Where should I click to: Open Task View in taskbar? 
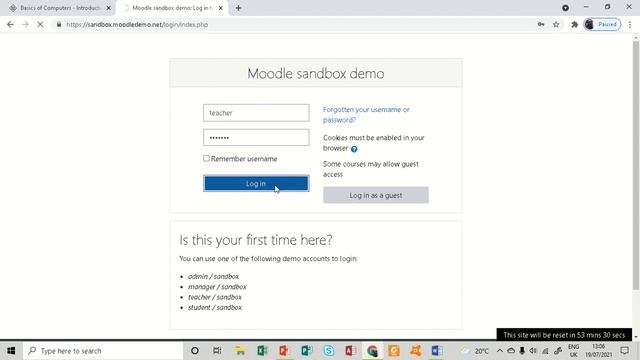(x=217, y=351)
